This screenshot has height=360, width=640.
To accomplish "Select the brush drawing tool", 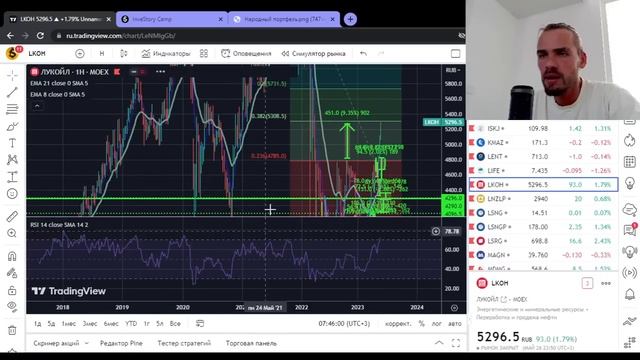I will click(12, 126).
